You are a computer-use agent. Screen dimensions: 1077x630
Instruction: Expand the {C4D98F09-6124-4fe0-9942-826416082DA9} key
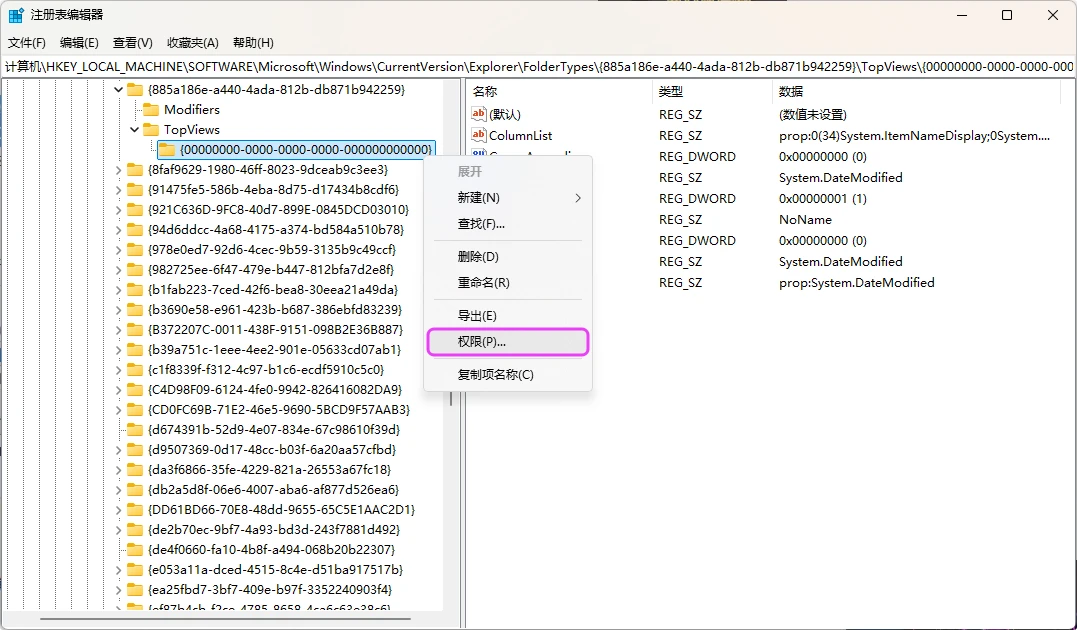coord(118,390)
